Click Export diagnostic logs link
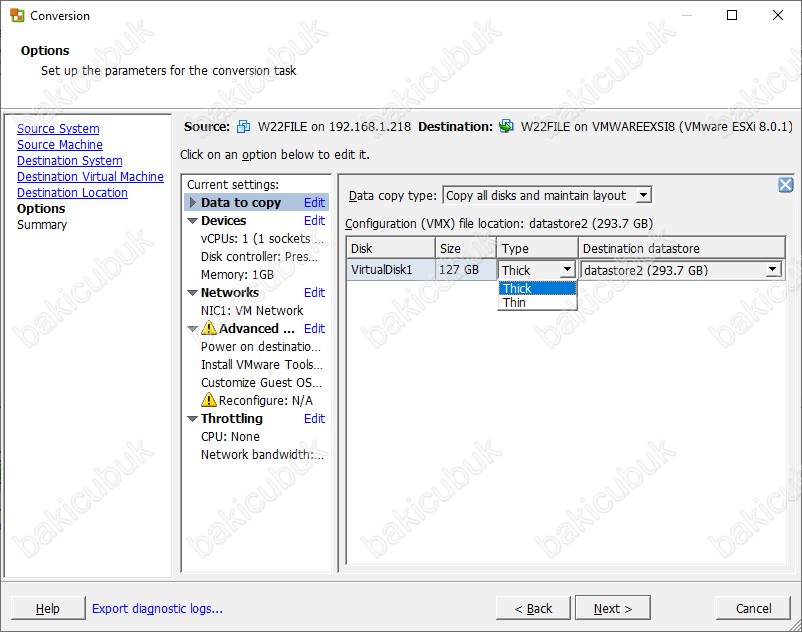802x632 pixels. (x=157, y=608)
